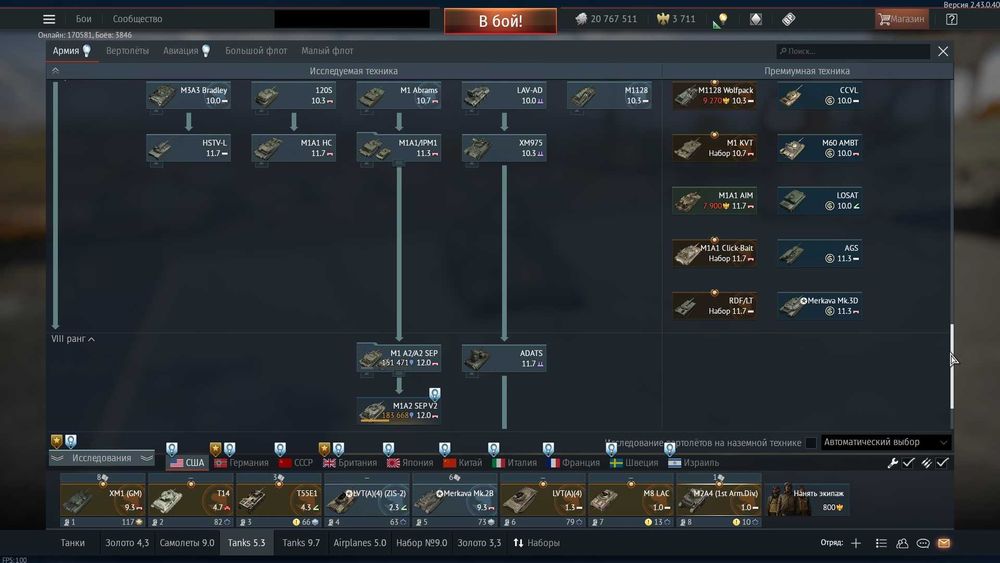Click the tree vertical scrollbar
1000x563 pixels.
click(x=952, y=366)
